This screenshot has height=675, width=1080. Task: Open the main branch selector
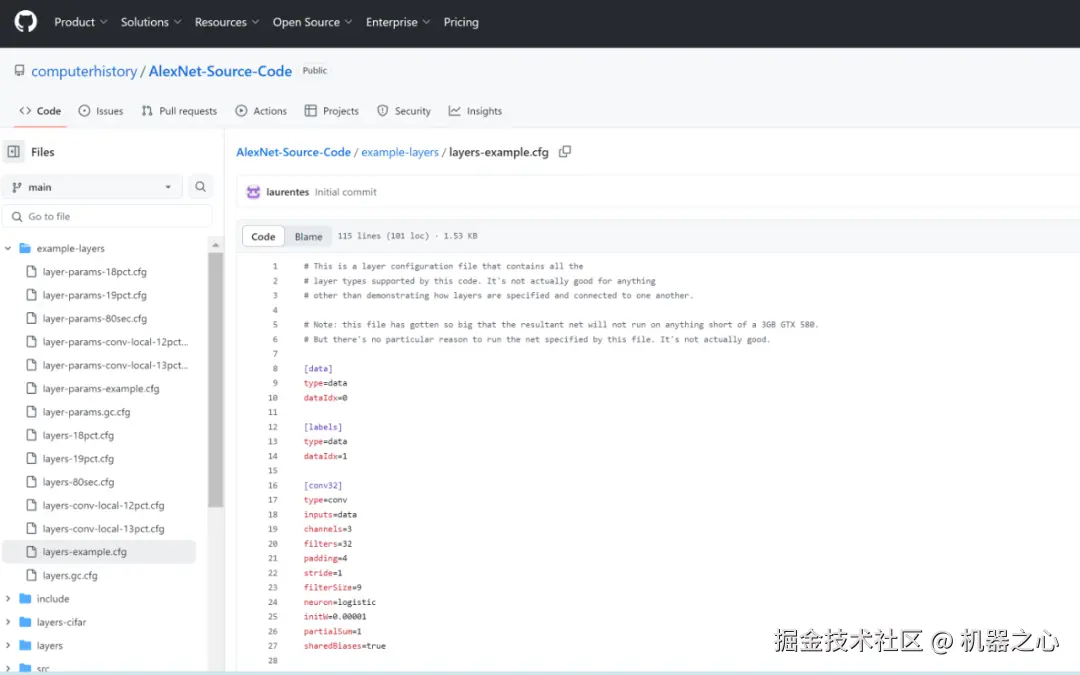[92, 187]
